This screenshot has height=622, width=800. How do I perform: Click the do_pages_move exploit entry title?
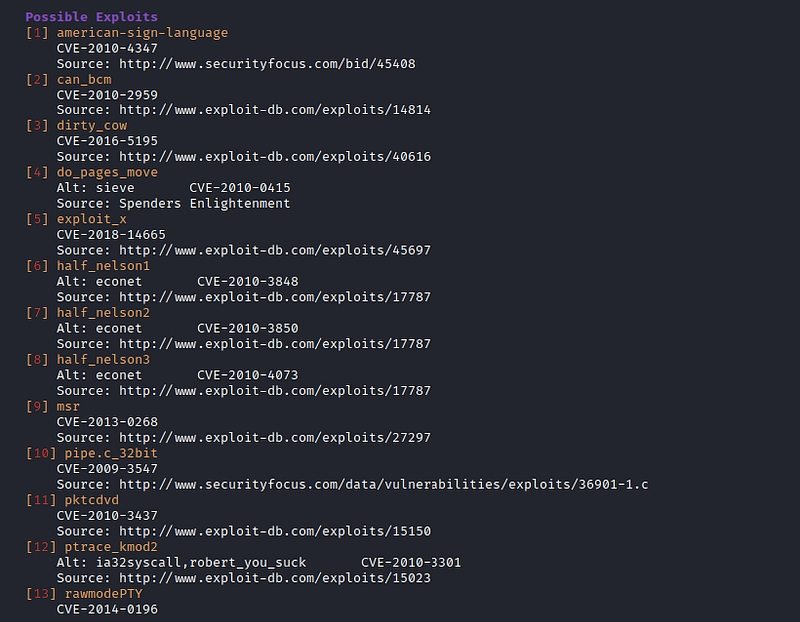pyautogui.click(x=107, y=172)
